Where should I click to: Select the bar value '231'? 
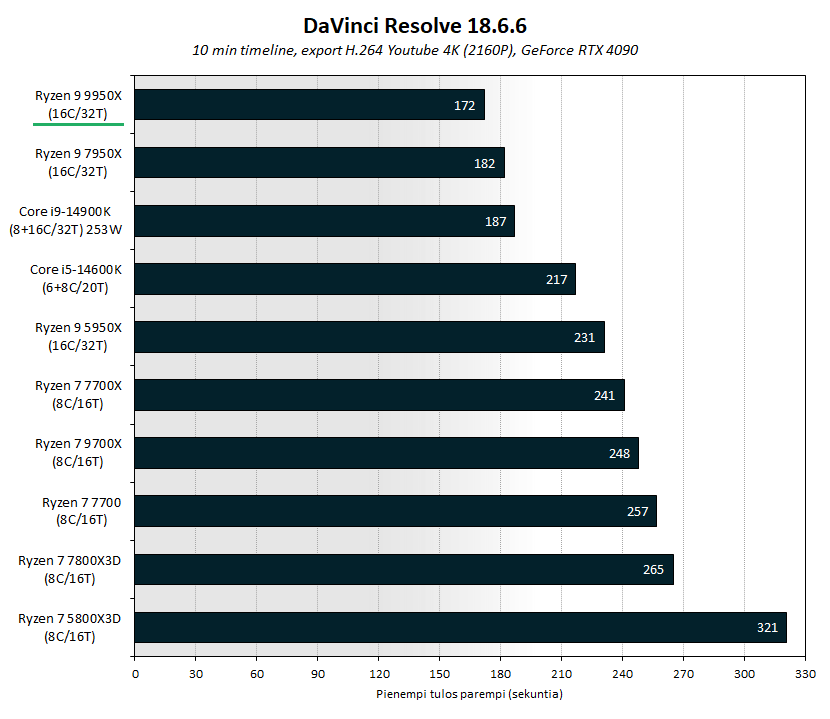584,337
